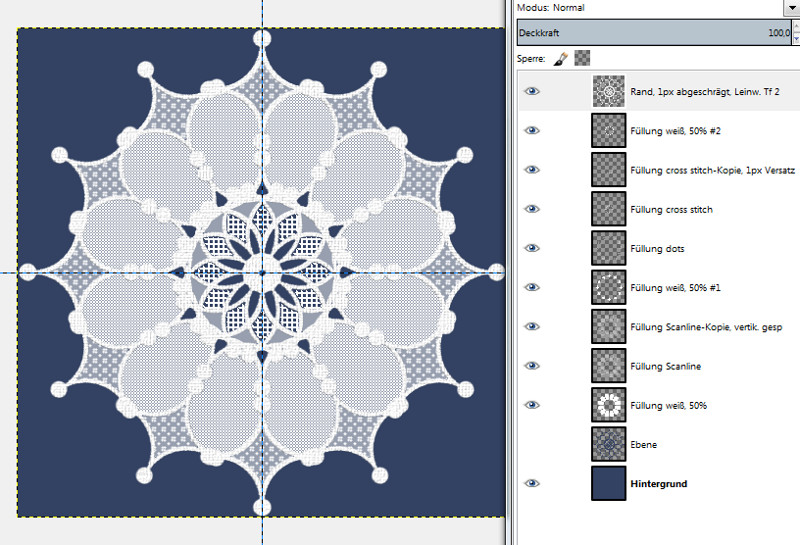800x545 pixels.
Task: Toggle visibility of 'Füllung Scanline' layer
Action: pos(532,366)
